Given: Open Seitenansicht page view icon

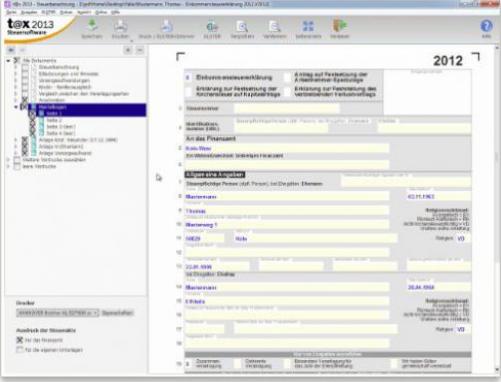Looking at the screenshot, I should pyautogui.click(x=308, y=26).
